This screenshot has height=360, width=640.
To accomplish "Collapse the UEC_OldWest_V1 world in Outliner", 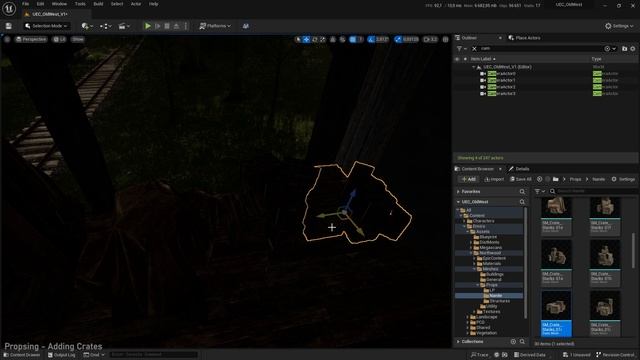I will tap(473, 67).
